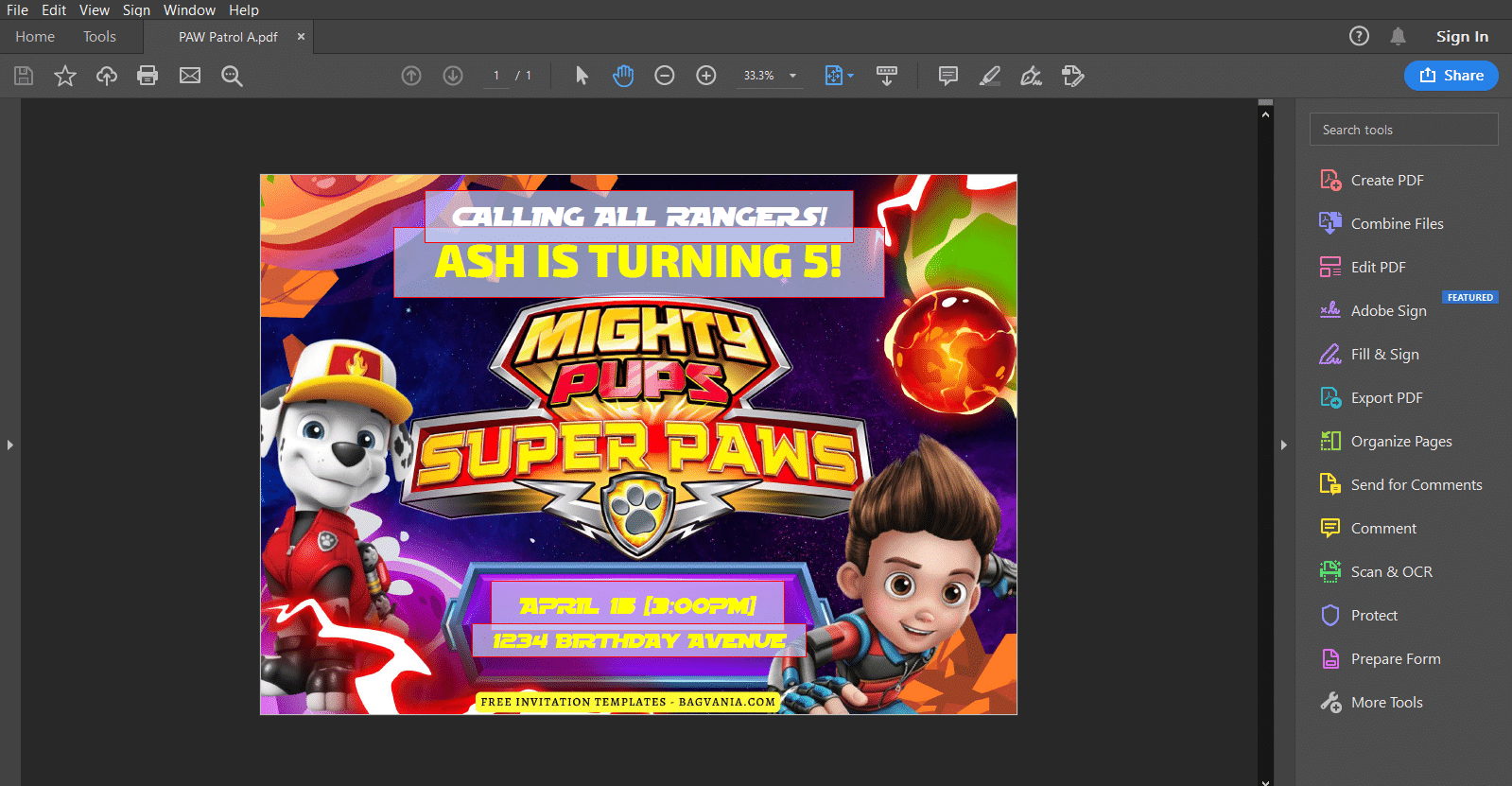Add a sticky note comment icon
The width and height of the screenshot is (1512, 786).
(948, 76)
